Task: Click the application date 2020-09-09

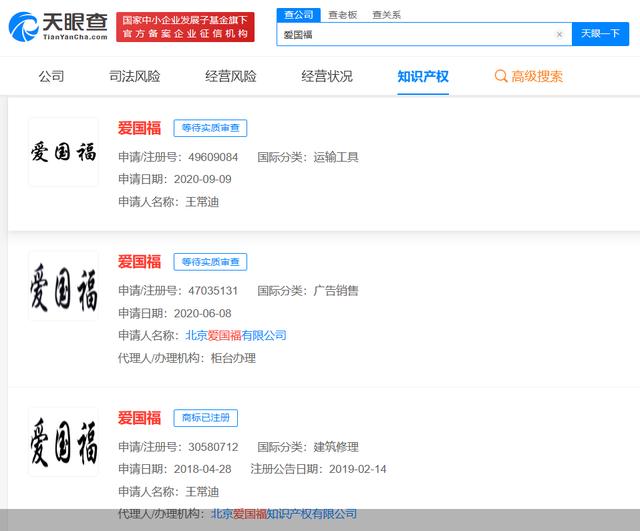Action: (203, 179)
